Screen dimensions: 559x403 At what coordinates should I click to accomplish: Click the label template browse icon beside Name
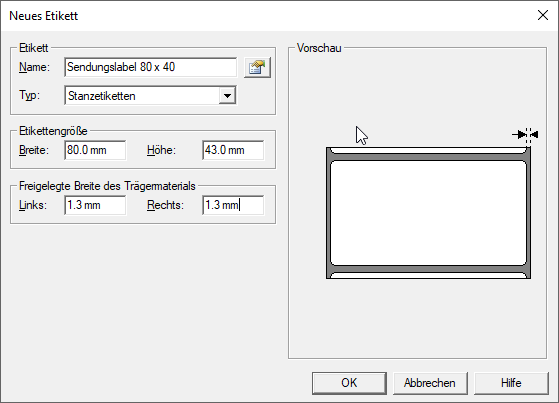tap(257, 67)
